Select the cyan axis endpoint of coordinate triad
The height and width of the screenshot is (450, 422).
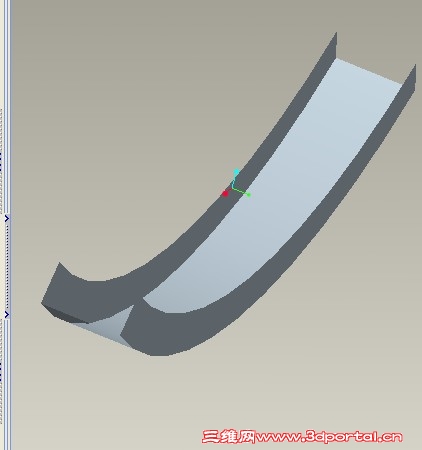click(x=236, y=172)
